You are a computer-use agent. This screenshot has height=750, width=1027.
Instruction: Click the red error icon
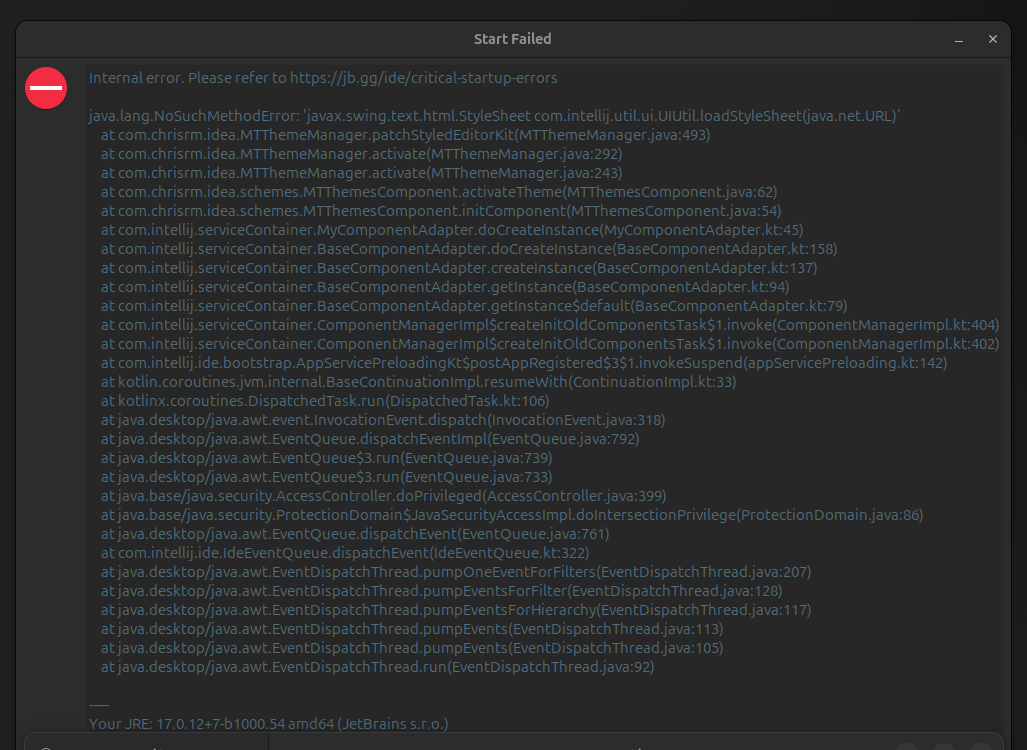45,88
